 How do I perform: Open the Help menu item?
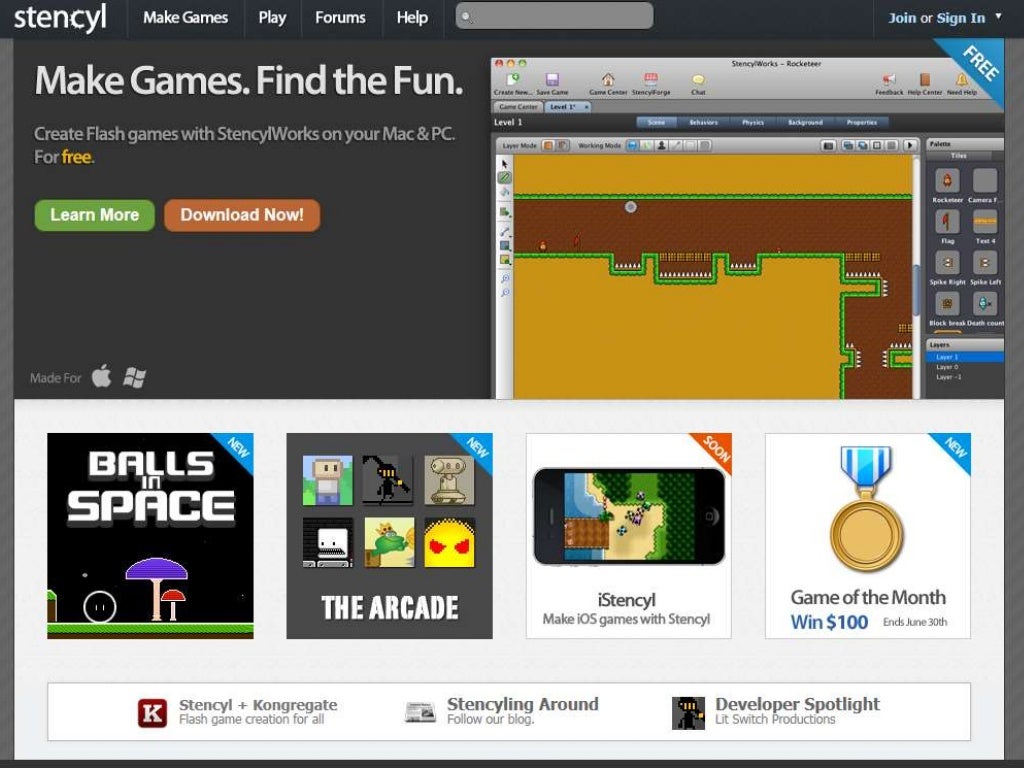pyautogui.click(x=412, y=18)
